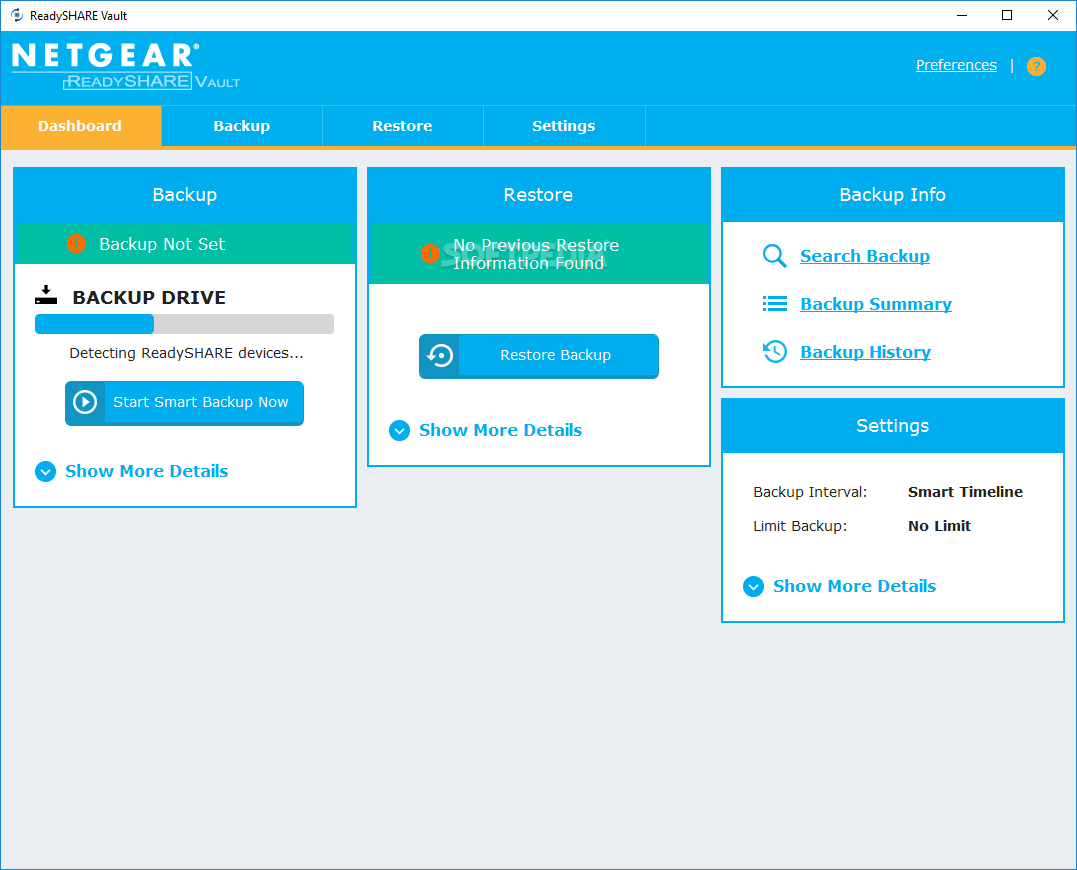Screen dimensions: 1077x870
Task: Click the clock icon beside Backup History
Action: pyautogui.click(x=775, y=352)
